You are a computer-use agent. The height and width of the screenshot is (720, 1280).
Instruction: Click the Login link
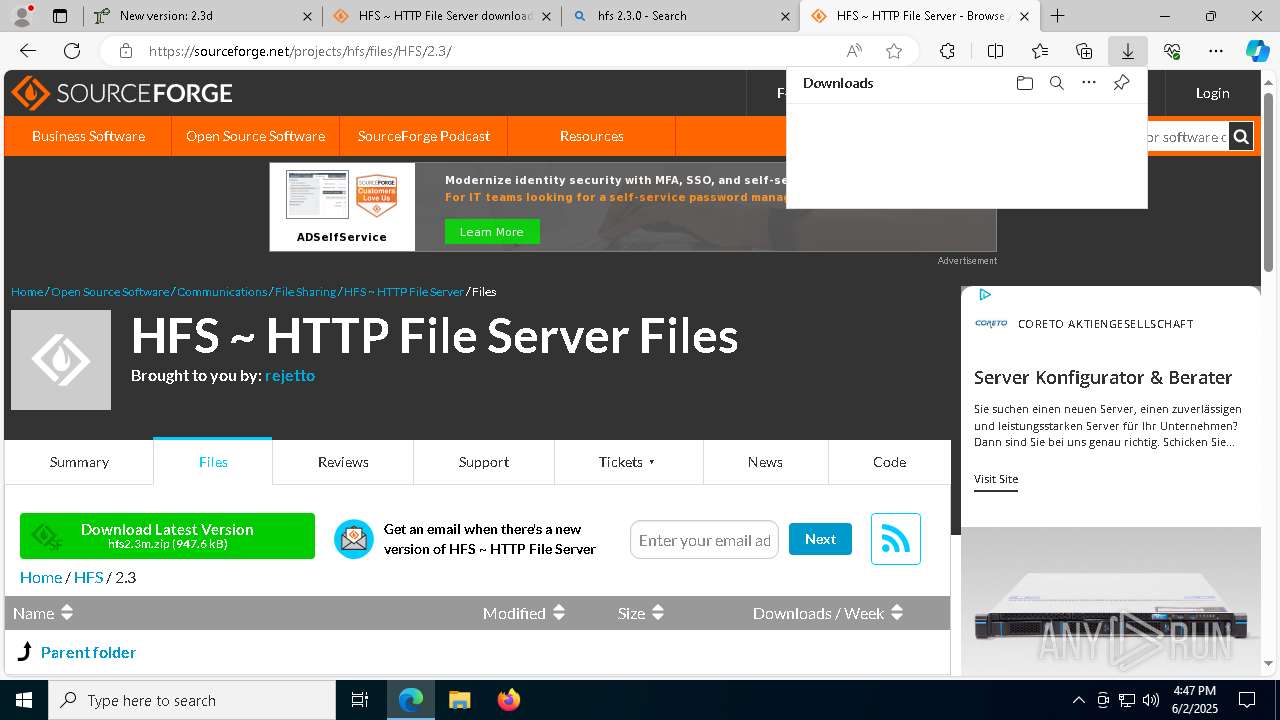click(x=1212, y=93)
